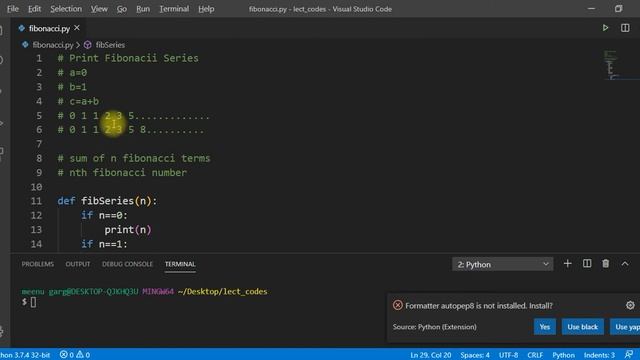Screen dimensions: 640x360
Task: Open the Help menu
Action: 206,9
